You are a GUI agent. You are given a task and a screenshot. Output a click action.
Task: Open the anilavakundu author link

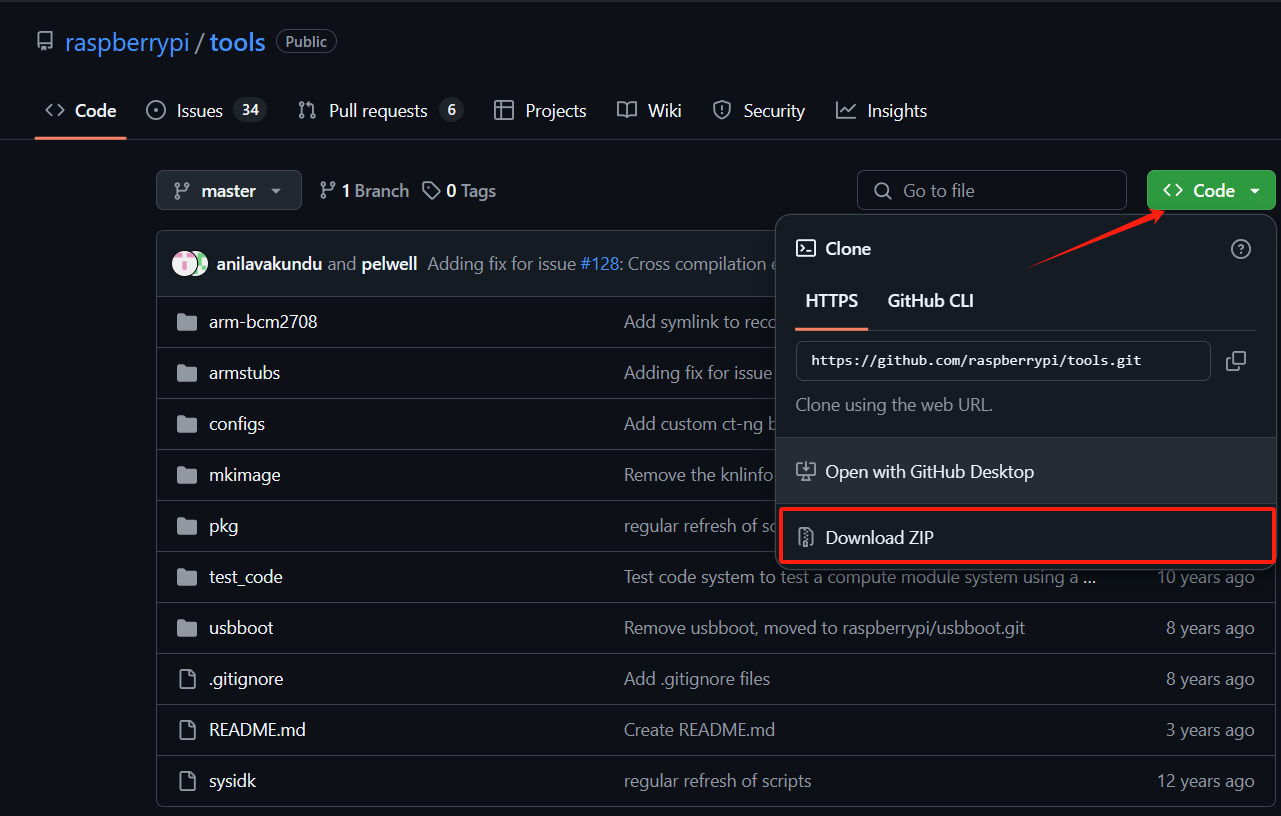[x=269, y=264]
